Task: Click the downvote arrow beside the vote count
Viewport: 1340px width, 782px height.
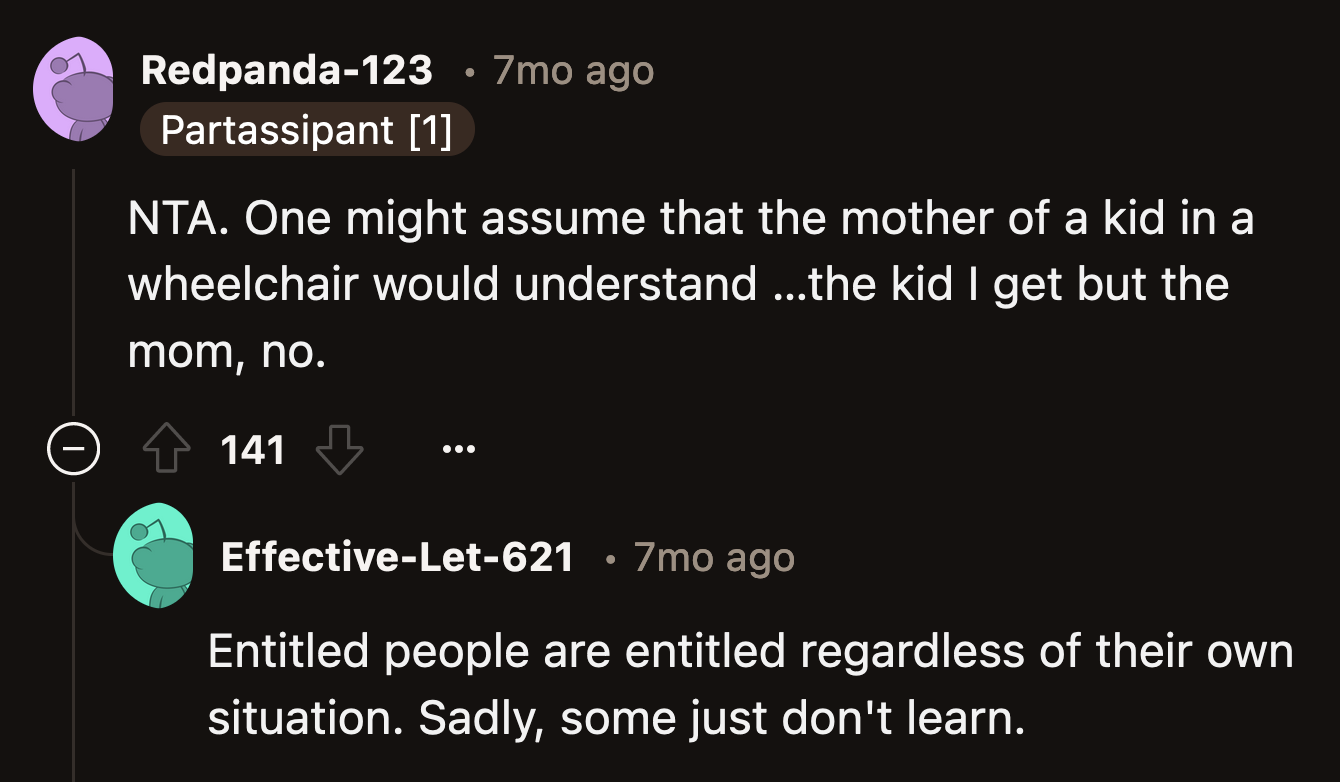Action: click(x=340, y=451)
